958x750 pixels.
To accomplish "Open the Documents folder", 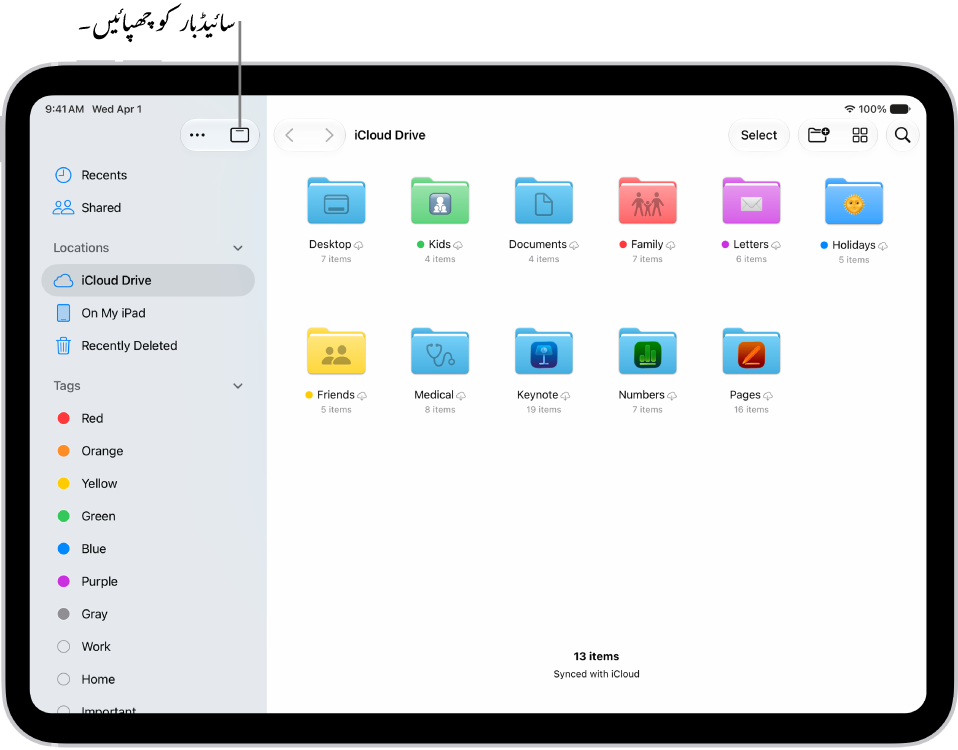I will click(544, 201).
